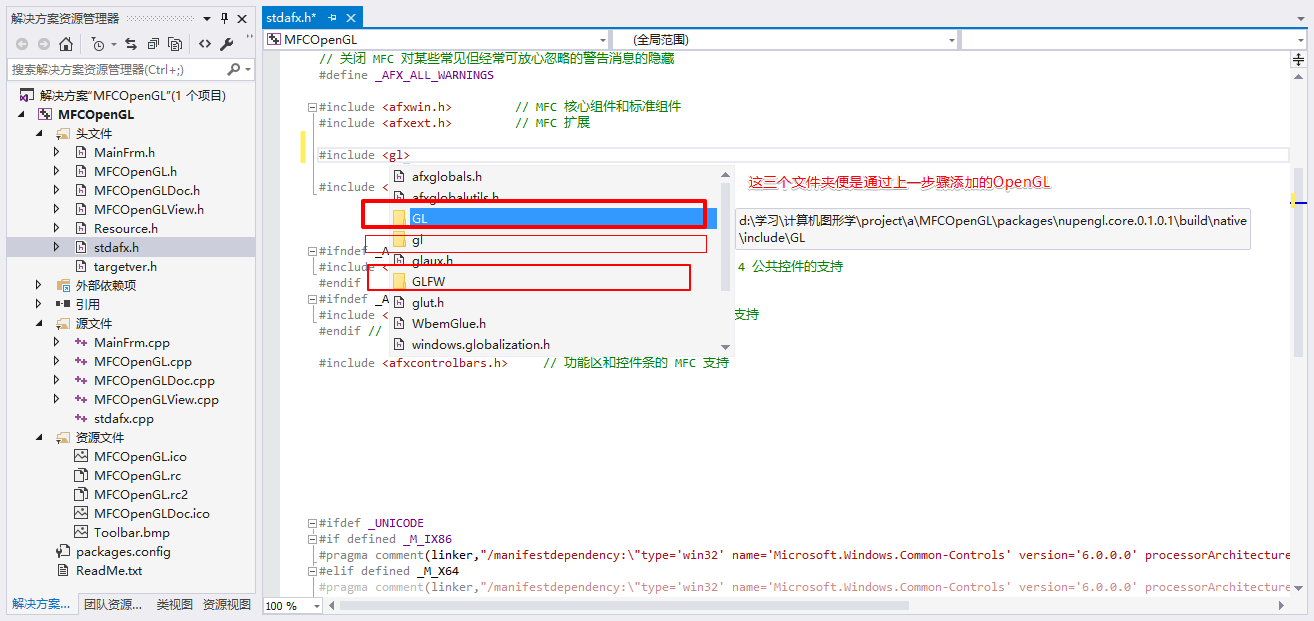
Task: Click the Pending Changes Filter clock icon
Action: click(99, 44)
